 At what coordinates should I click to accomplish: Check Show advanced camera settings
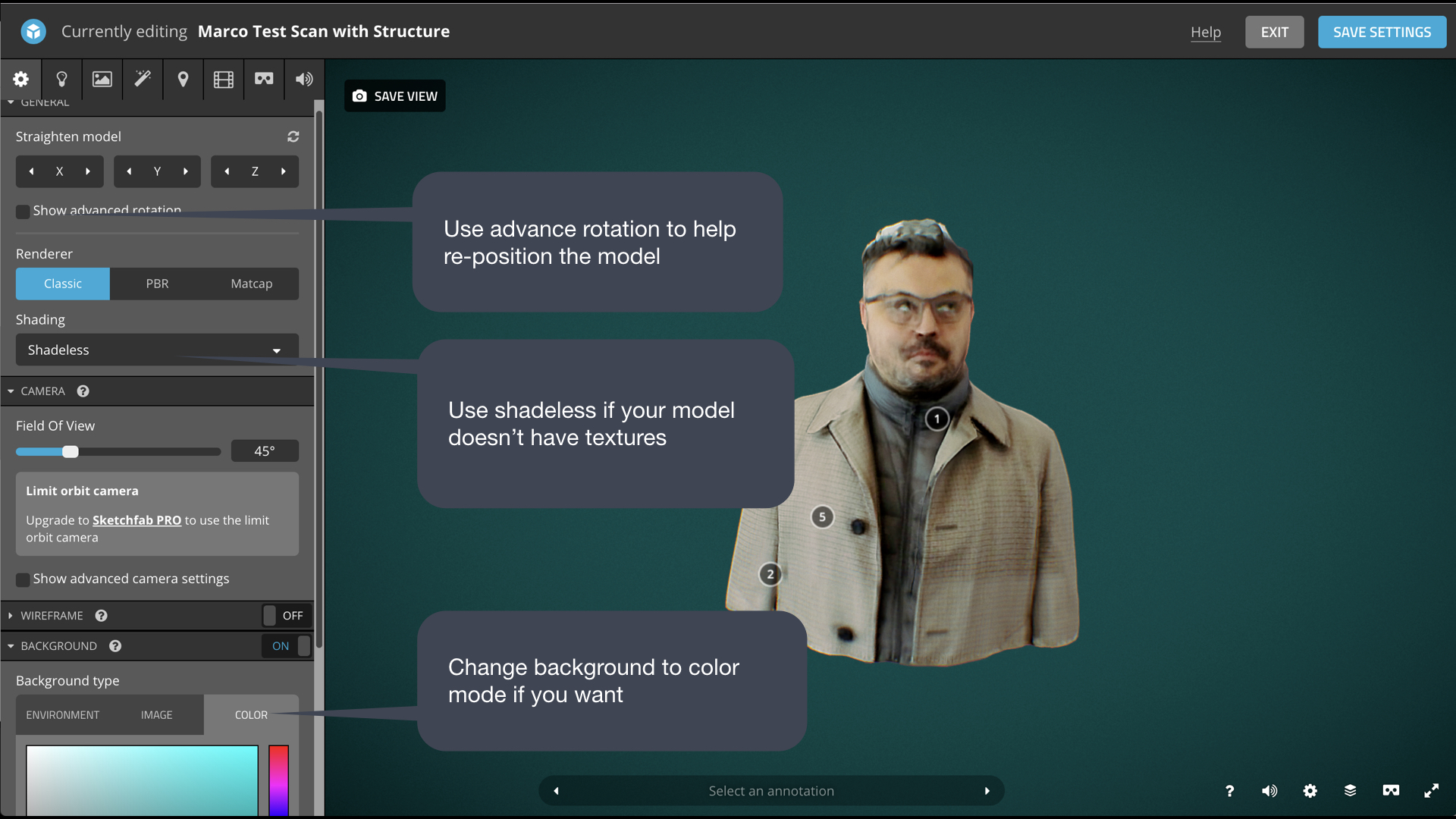pos(24,579)
